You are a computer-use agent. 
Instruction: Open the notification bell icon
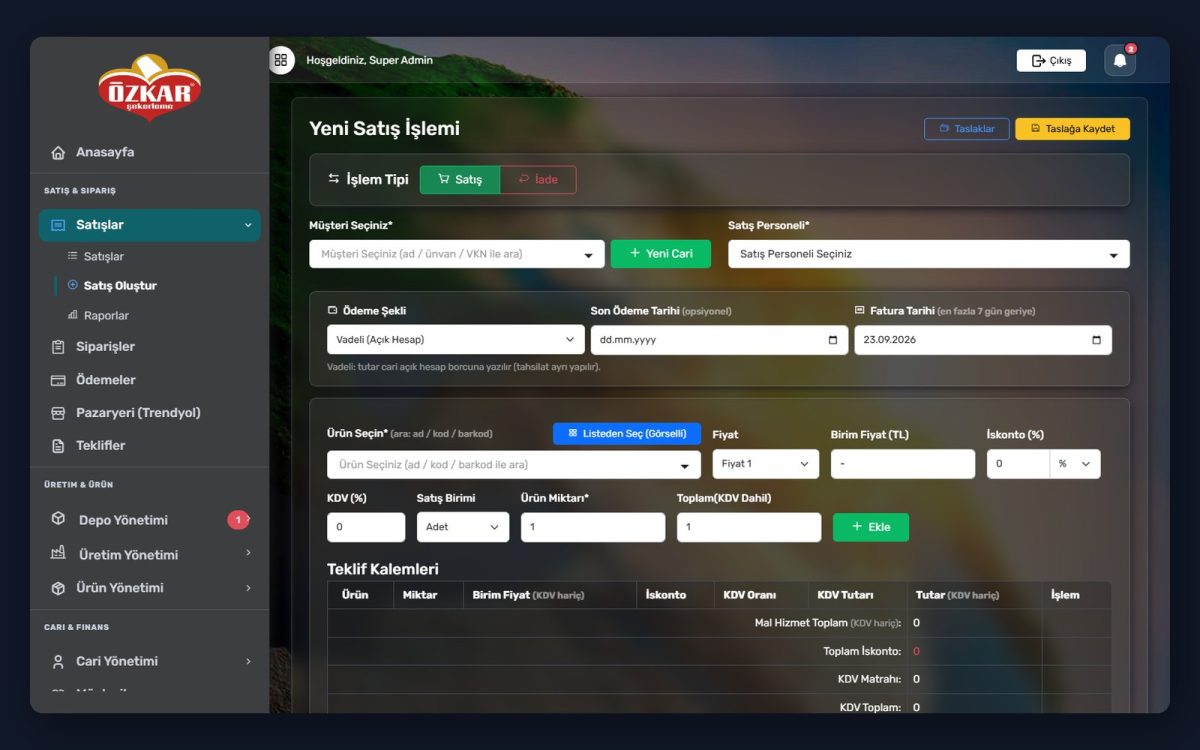1120,61
